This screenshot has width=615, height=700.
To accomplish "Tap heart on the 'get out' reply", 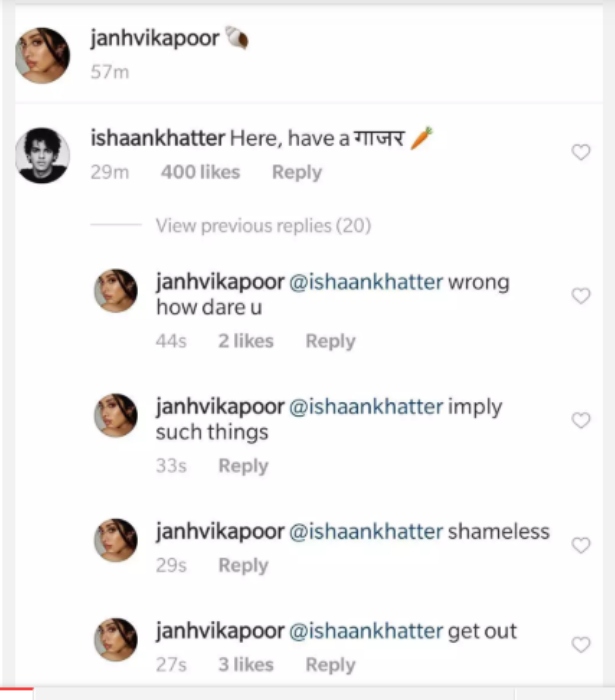I will [580, 645].
